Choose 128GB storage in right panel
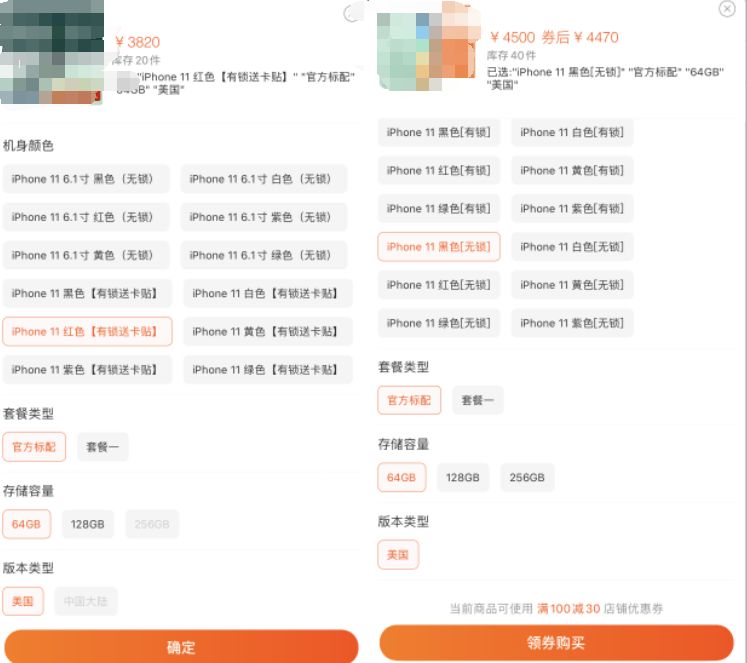Viewport: 747px width, 663px height. coord(463,477)
